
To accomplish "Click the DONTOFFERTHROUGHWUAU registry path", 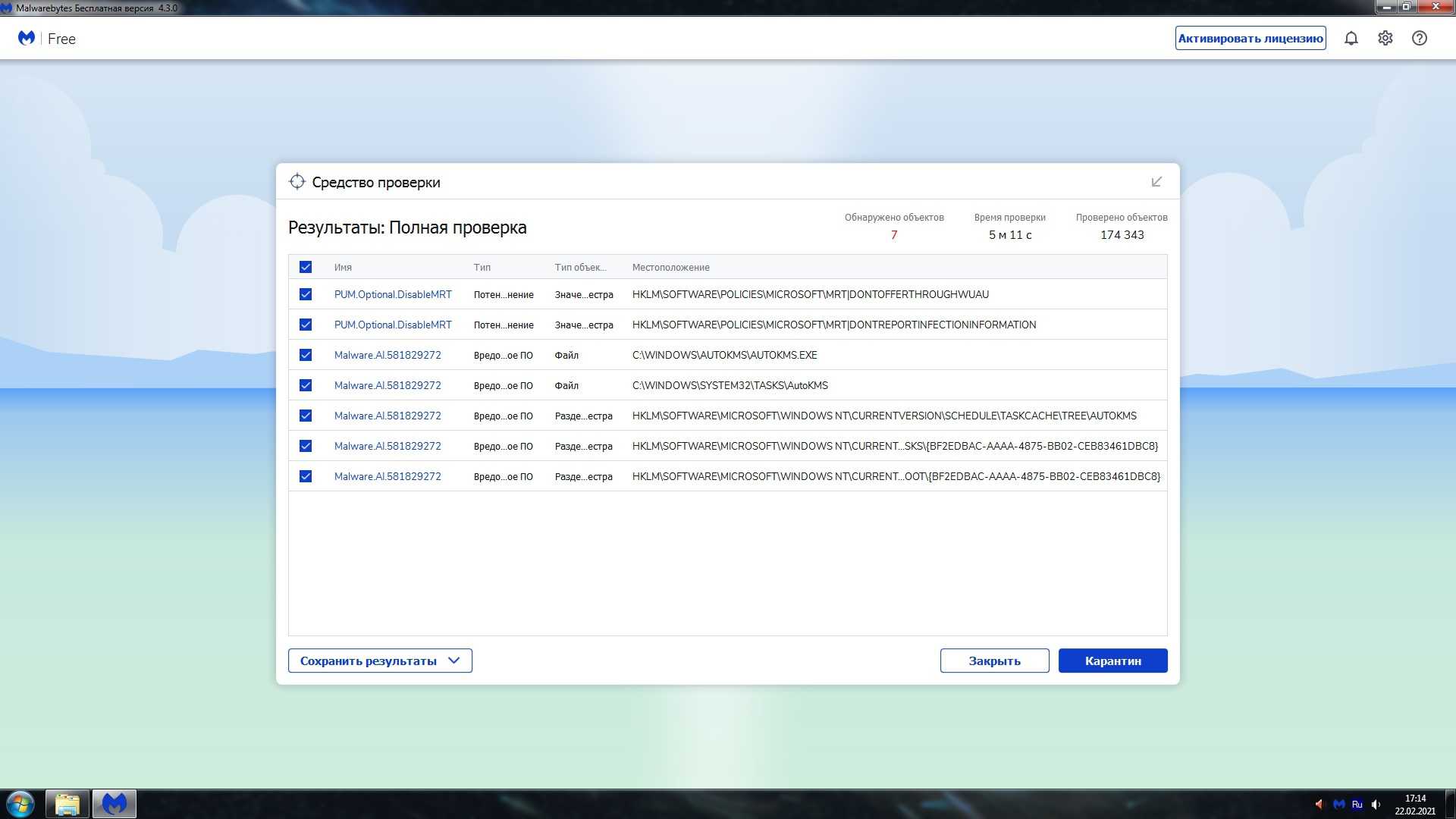I will point(811,294).
